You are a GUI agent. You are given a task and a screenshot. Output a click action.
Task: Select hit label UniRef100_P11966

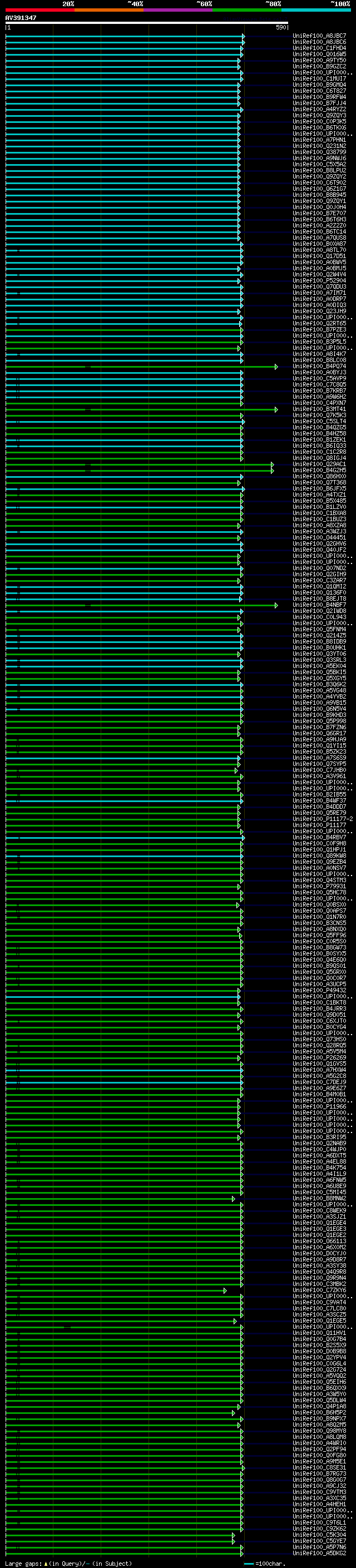pos(319,1107)
